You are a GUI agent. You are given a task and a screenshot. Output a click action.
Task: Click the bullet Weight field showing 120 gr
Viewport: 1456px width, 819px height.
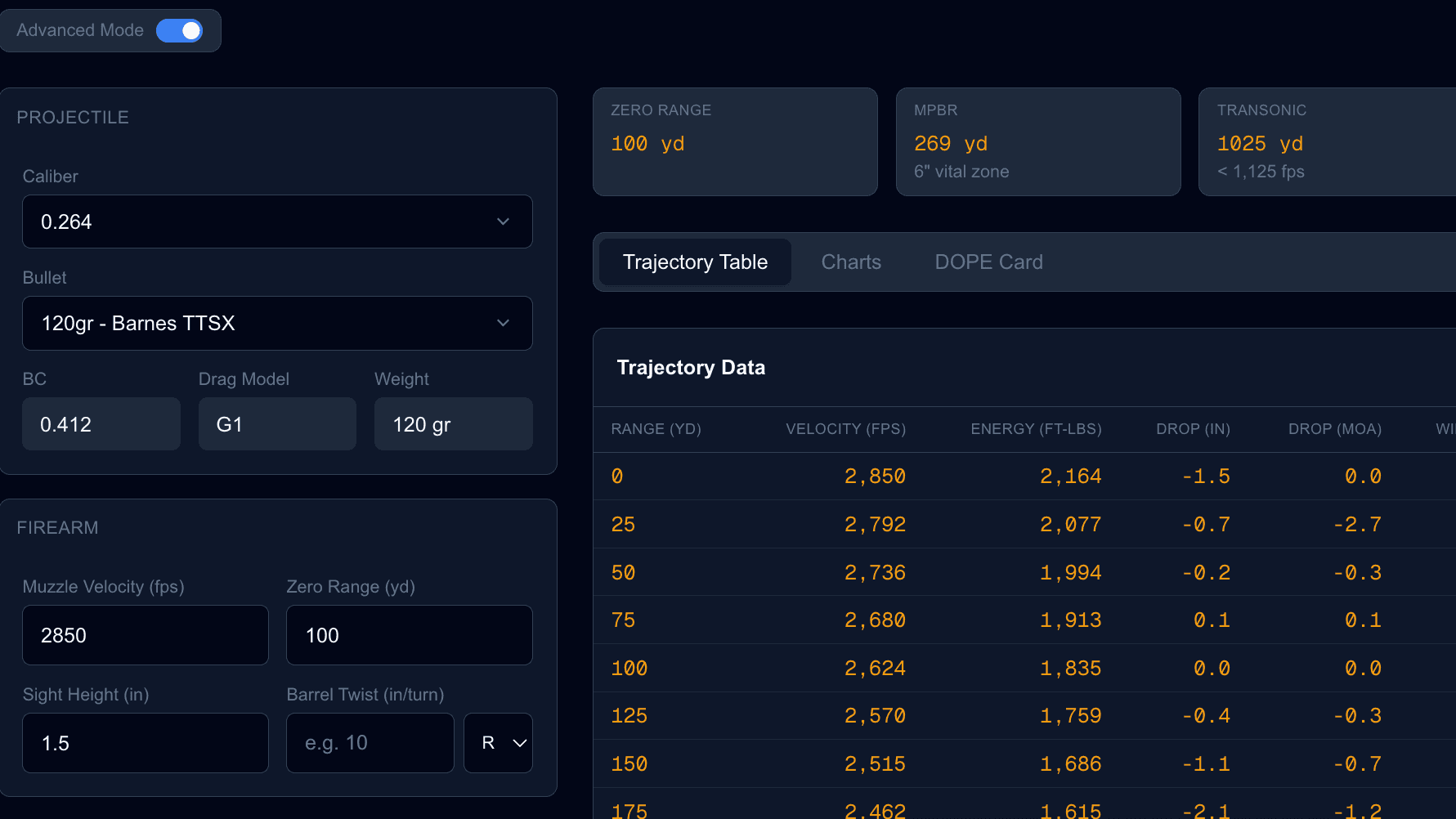click(x=453, y=423)
